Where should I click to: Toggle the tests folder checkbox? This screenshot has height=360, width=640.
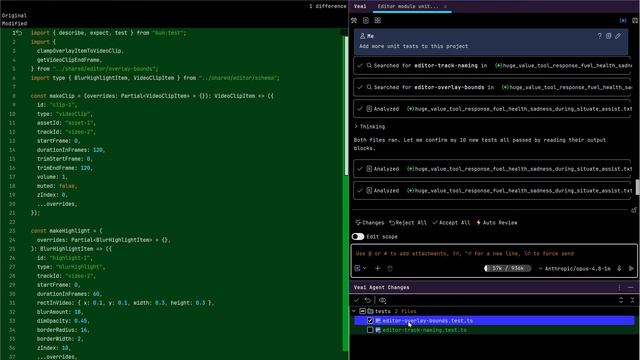click(x=362, y=311)
